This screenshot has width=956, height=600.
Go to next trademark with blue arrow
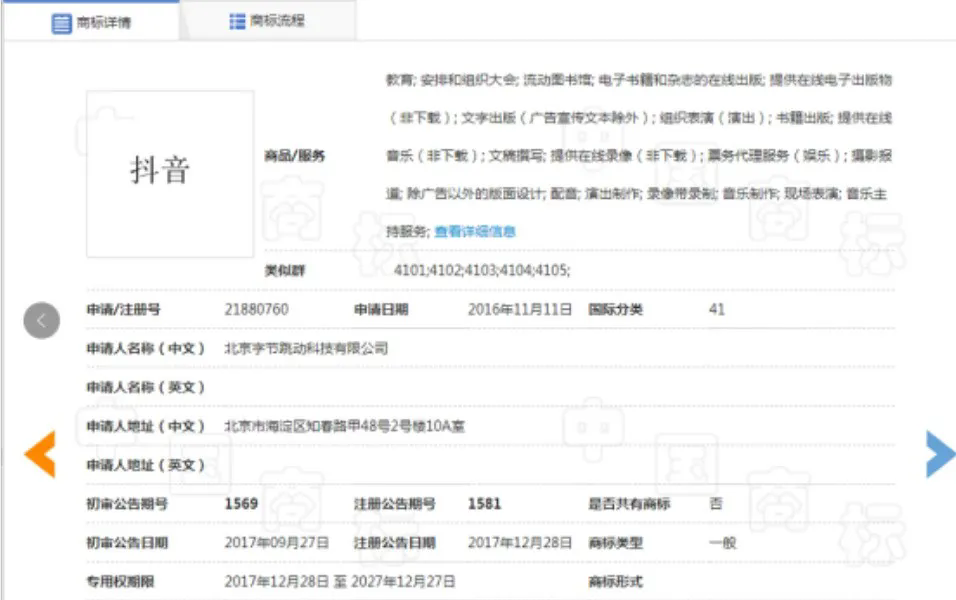(x=941, y=454)
